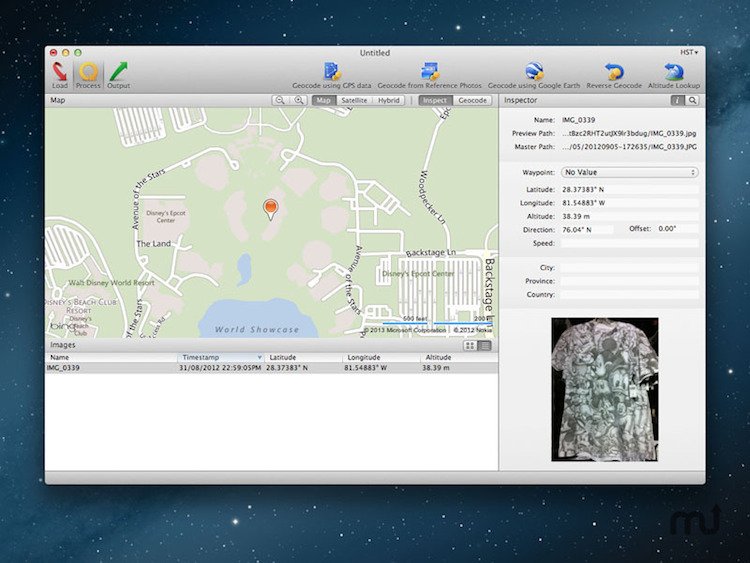Zoom out the map with the minus magnifier
Image resolution: width=750 pixels, height=563 pixels.
coord(280,100)
